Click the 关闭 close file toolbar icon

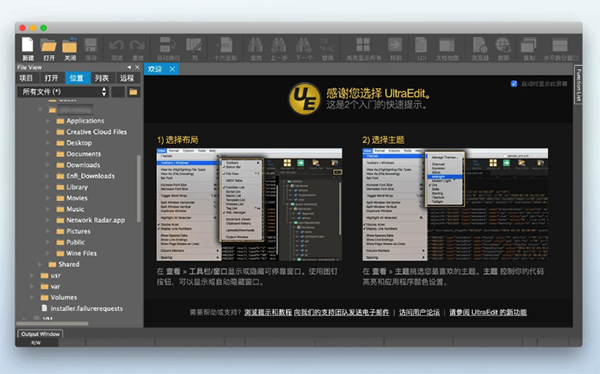(70, 49)
